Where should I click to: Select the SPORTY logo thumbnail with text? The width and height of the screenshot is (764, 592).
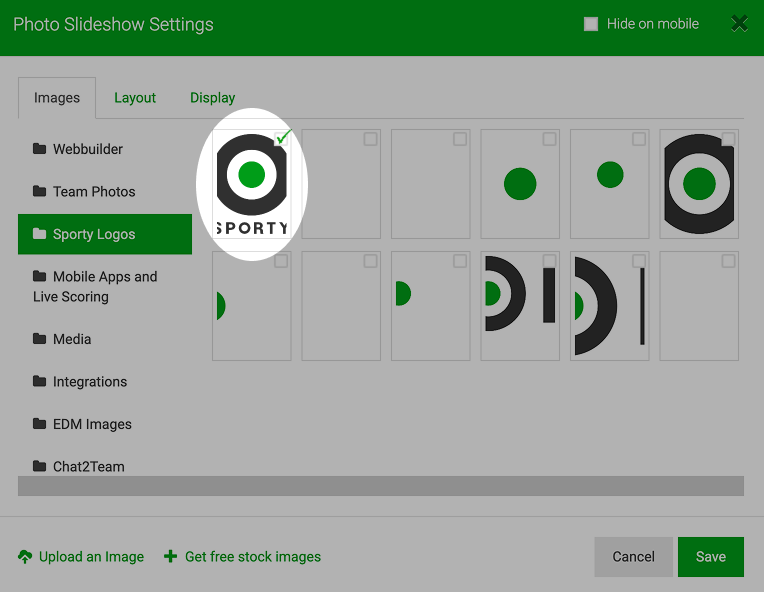[251, 184]
